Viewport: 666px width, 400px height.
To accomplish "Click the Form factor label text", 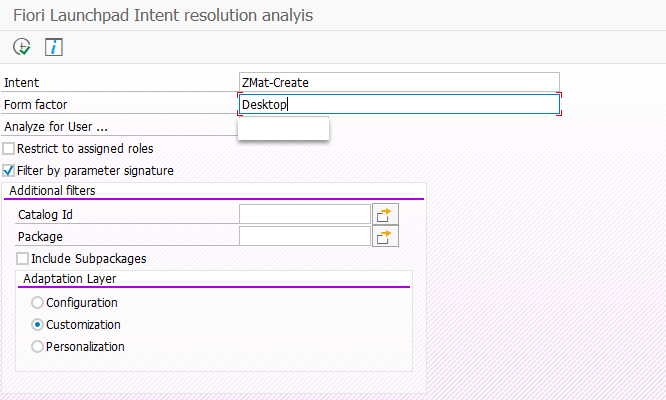I will pos(36,104).
